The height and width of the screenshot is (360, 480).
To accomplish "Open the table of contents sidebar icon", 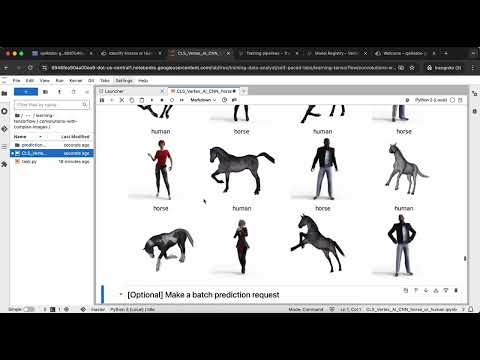I will pyautogui.click(x=4, y=147).
